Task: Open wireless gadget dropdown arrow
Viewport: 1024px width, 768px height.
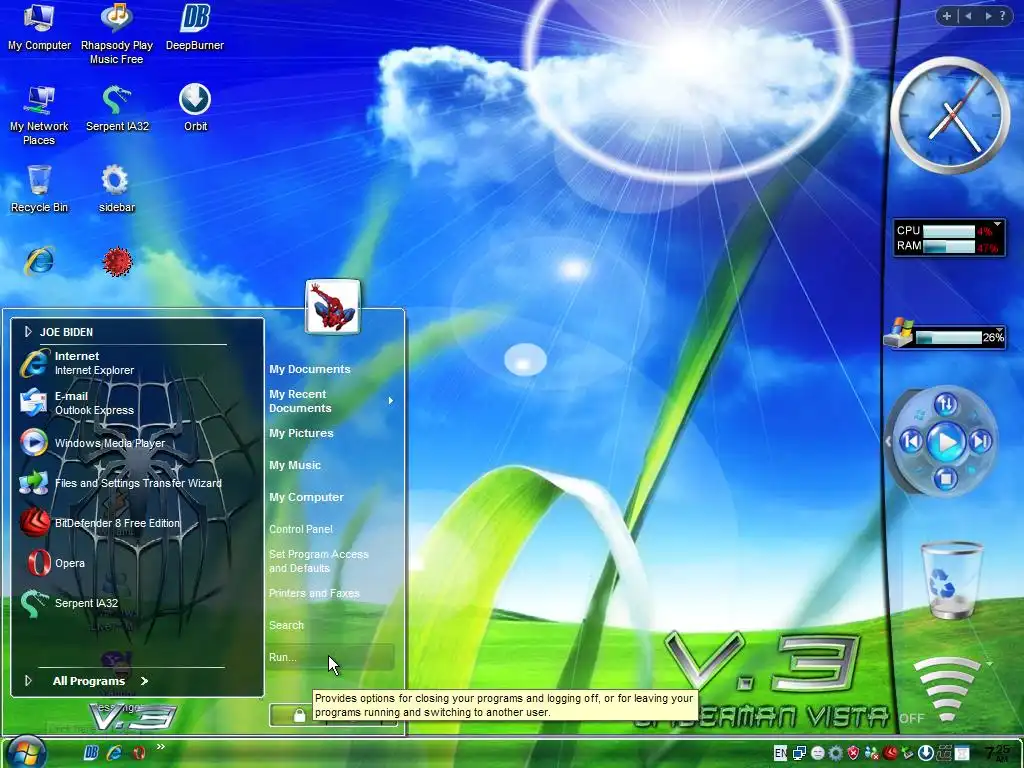Action: pyautogui.click(x=990, y=664)
